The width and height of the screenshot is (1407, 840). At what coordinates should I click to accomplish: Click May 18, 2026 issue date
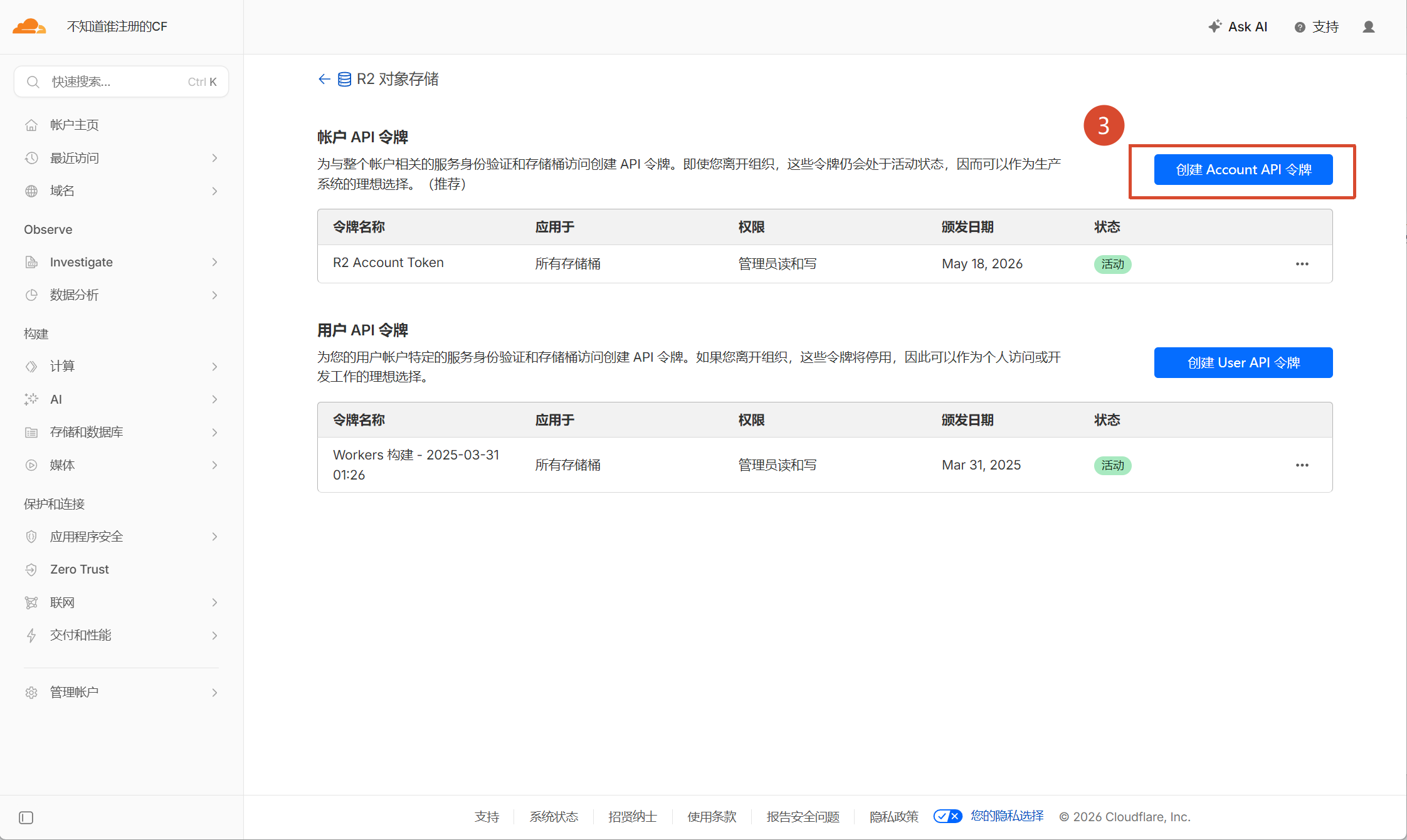pyautogui.click(x=982, y=264)
